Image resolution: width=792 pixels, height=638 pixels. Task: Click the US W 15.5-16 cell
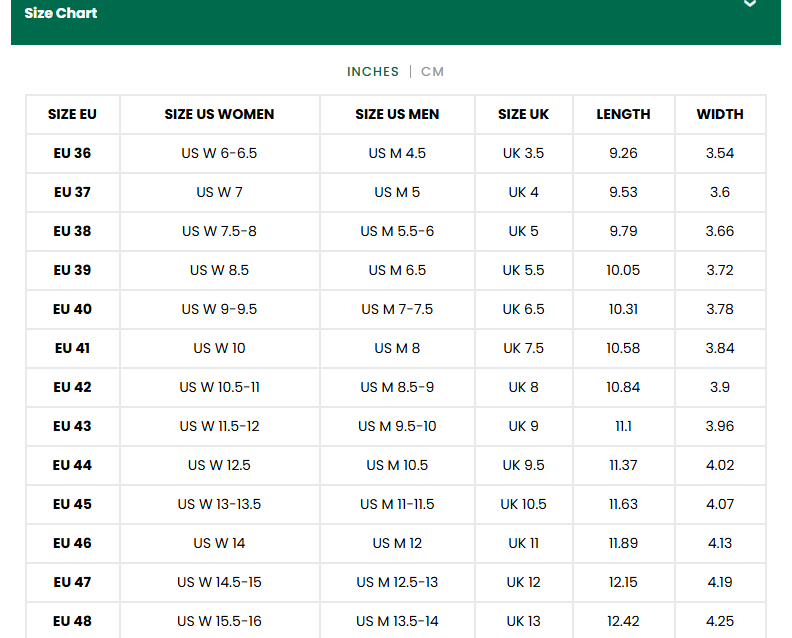point(219,621)
